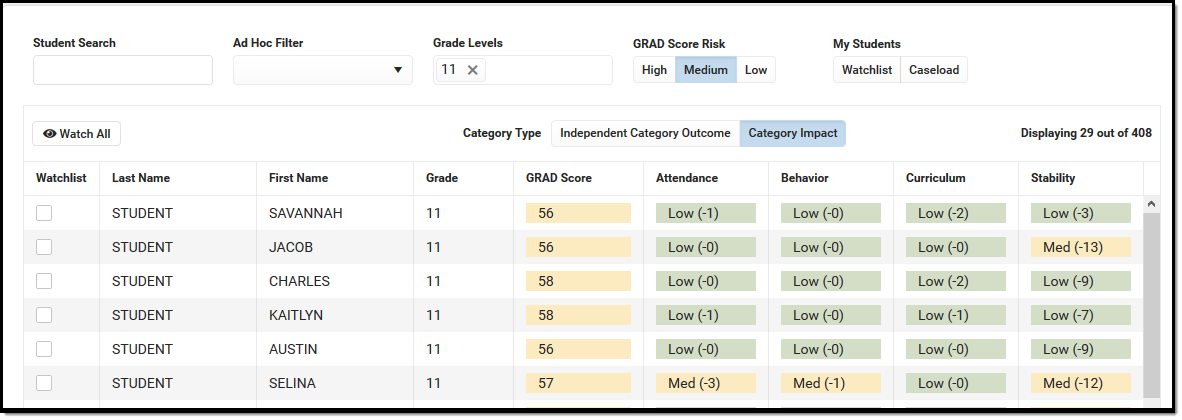Switch to Independent Category Outcome
Screen dimensions: 1182x420
(645, 134)
